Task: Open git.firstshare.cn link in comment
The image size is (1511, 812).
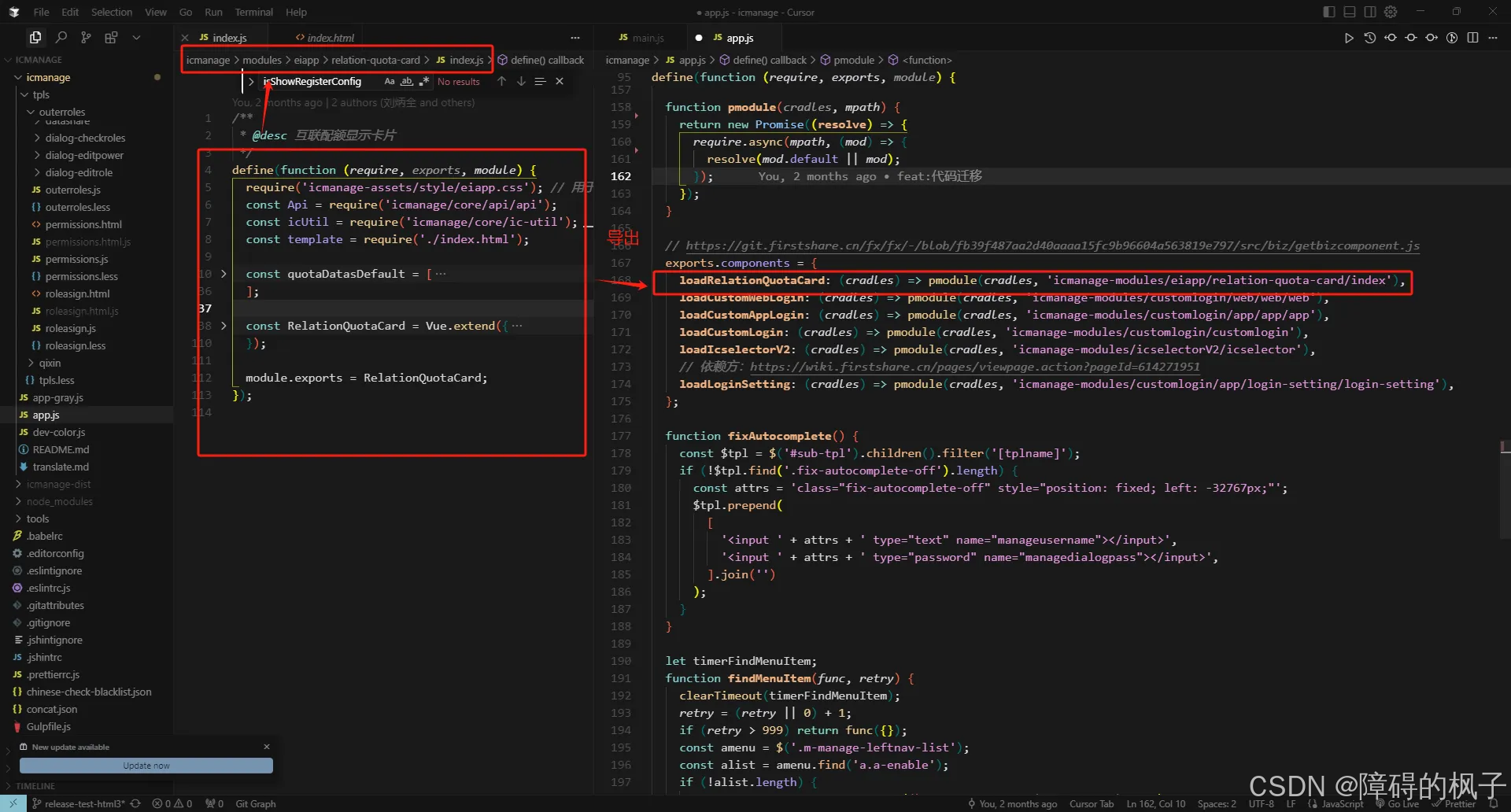Action: [x=1052, y=245]
